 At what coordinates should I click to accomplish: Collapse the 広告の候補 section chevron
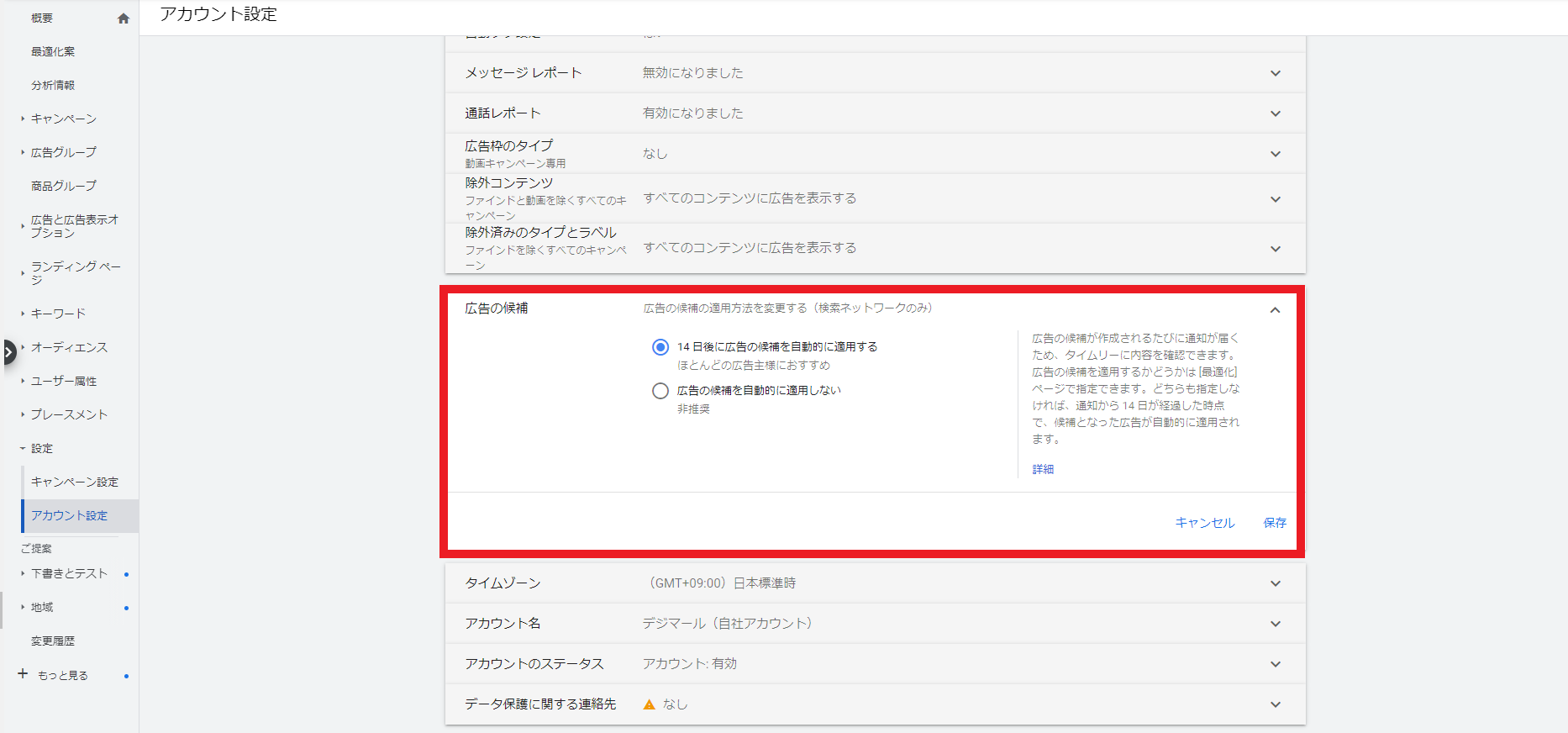1275,310
